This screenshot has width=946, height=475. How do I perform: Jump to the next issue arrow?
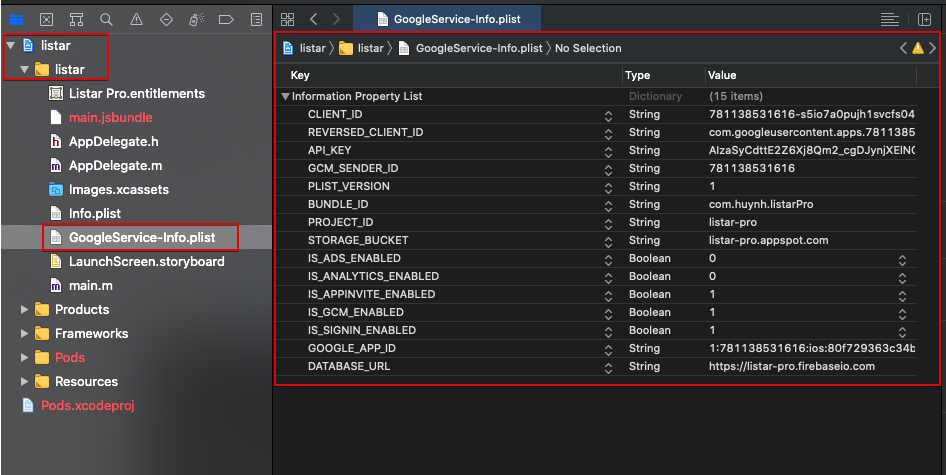(x=932, y=48)
